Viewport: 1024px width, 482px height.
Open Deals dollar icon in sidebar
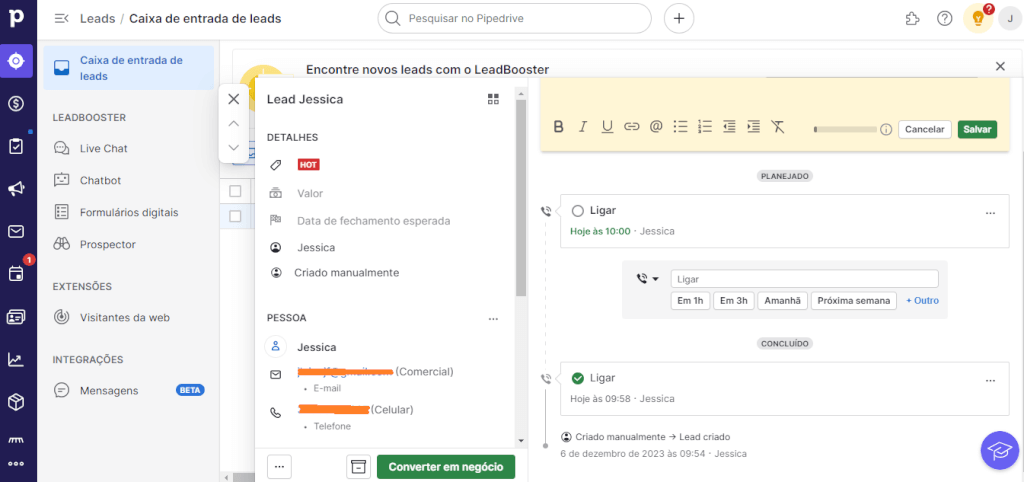(16, 103)
